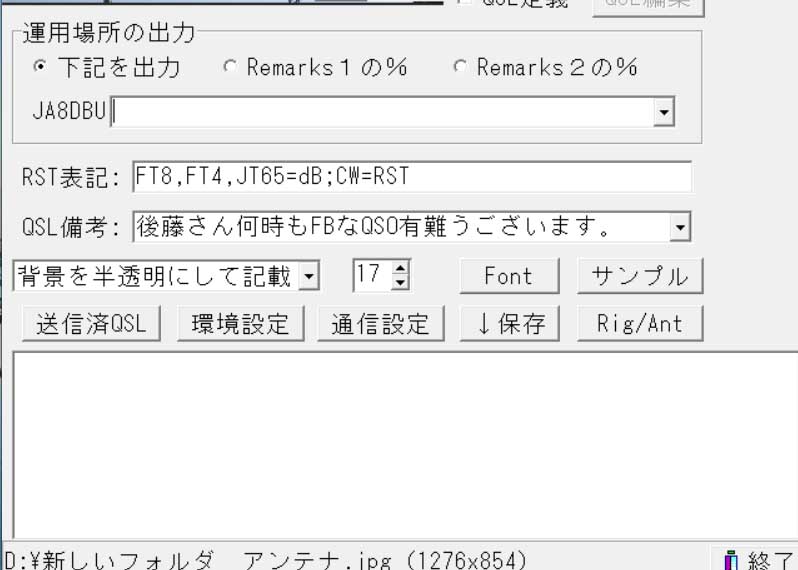Open 送信済QSL sent list
This screenshot has height=570, width=798.
tap(91, 324)
